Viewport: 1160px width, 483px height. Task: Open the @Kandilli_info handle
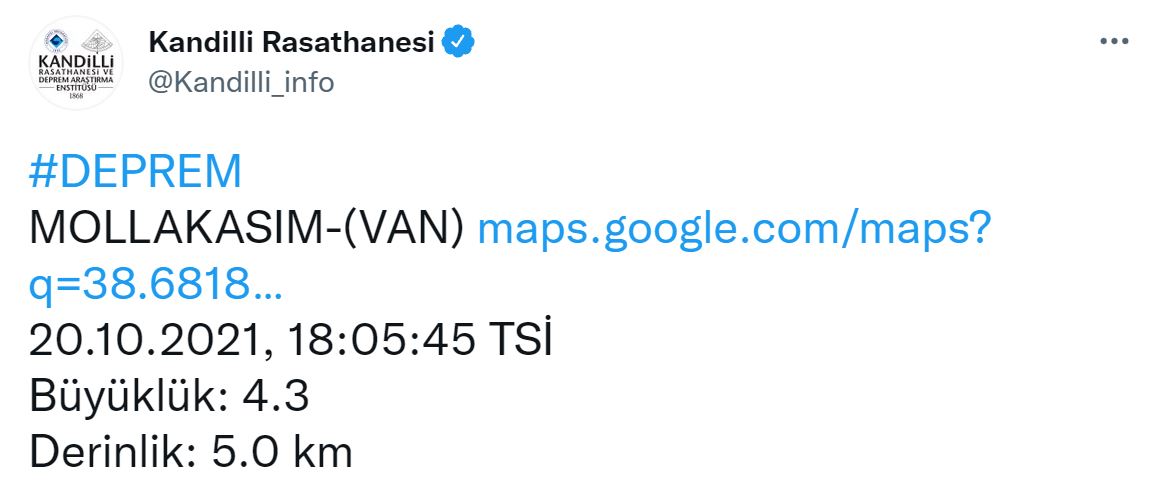pos(240,82)
